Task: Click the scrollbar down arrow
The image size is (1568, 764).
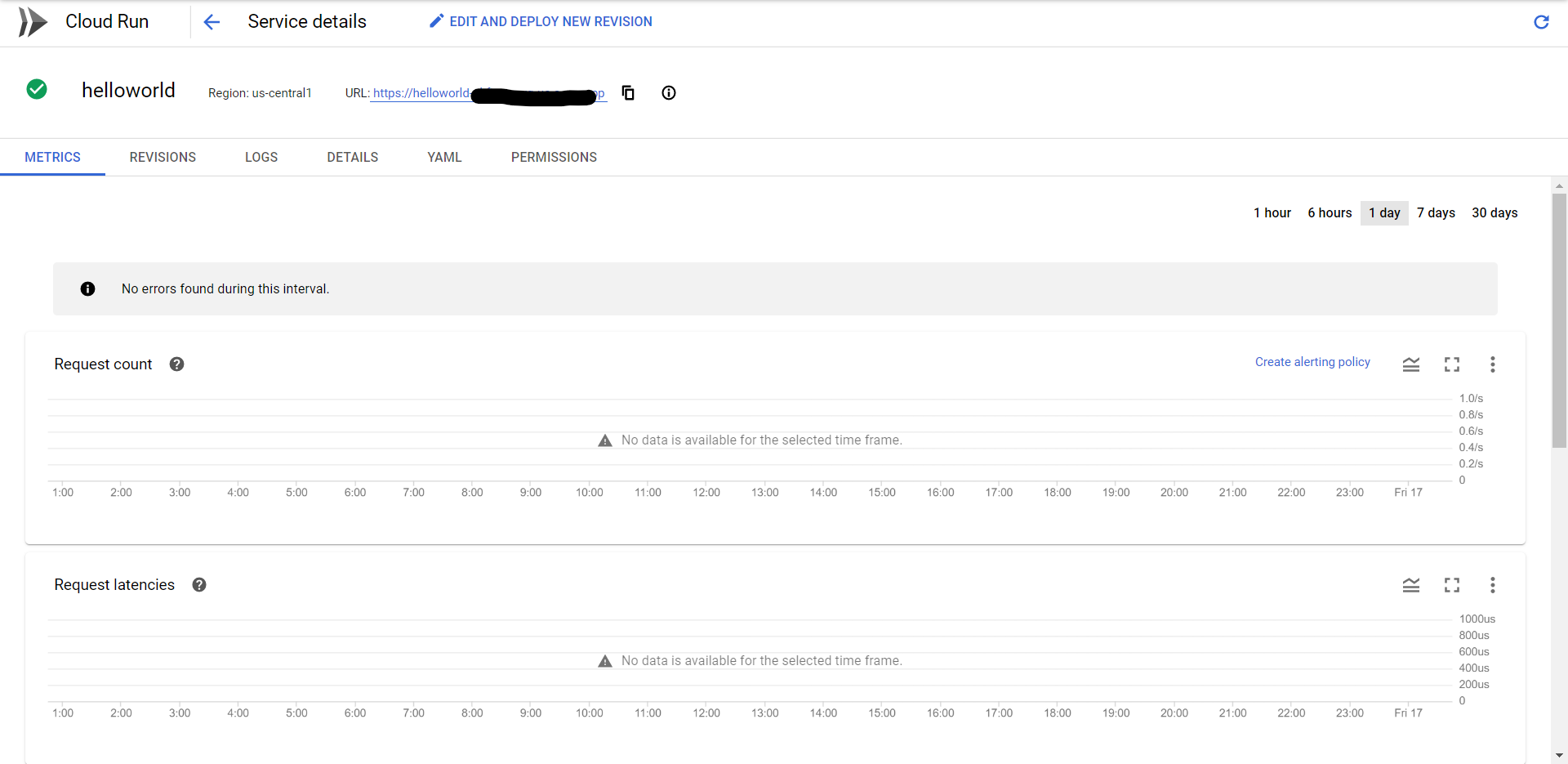Action: coord(1559,756)
